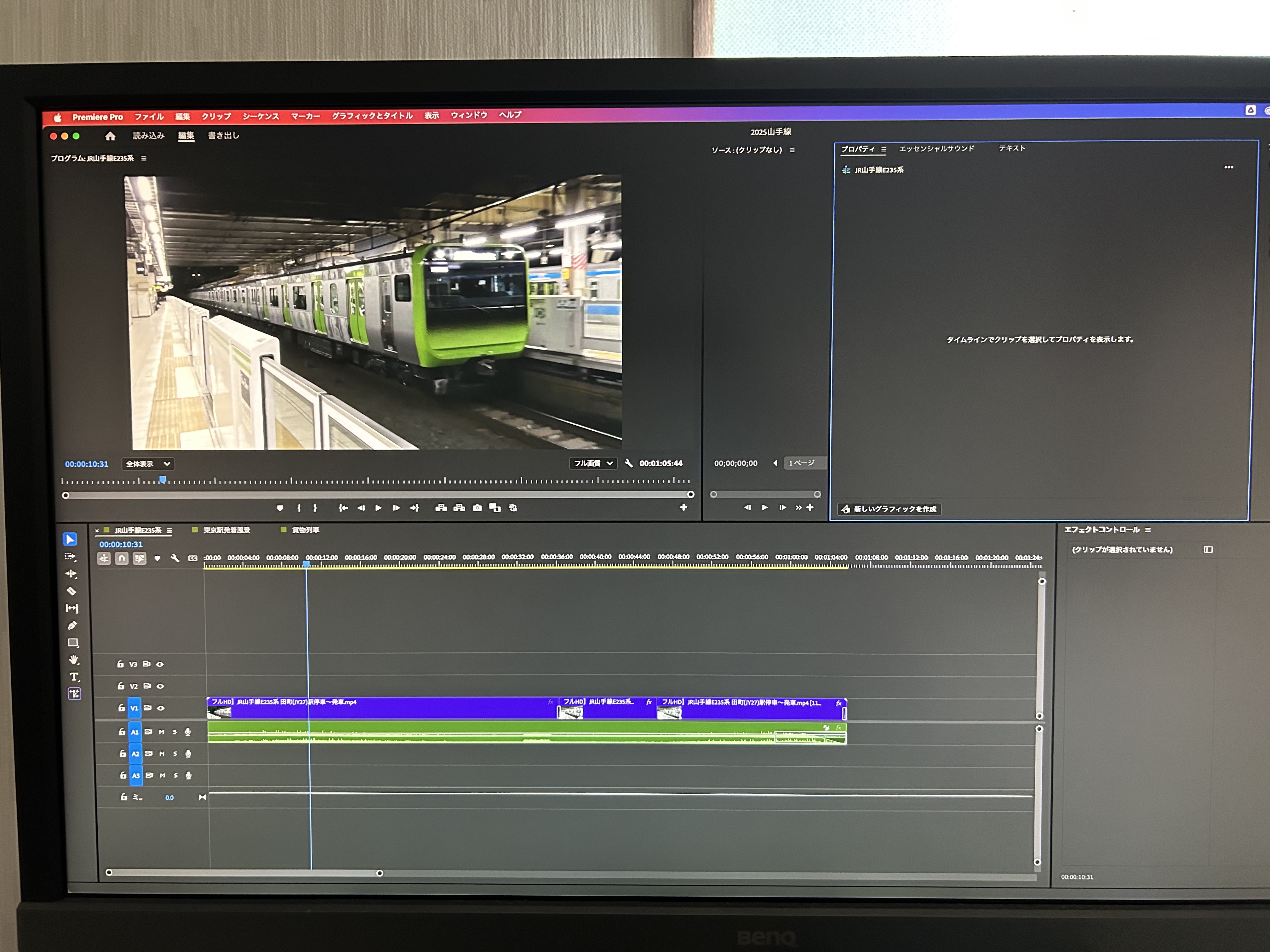
Task: Click the Apple menu
Action: pyautogui.click(x=57, y=118)
